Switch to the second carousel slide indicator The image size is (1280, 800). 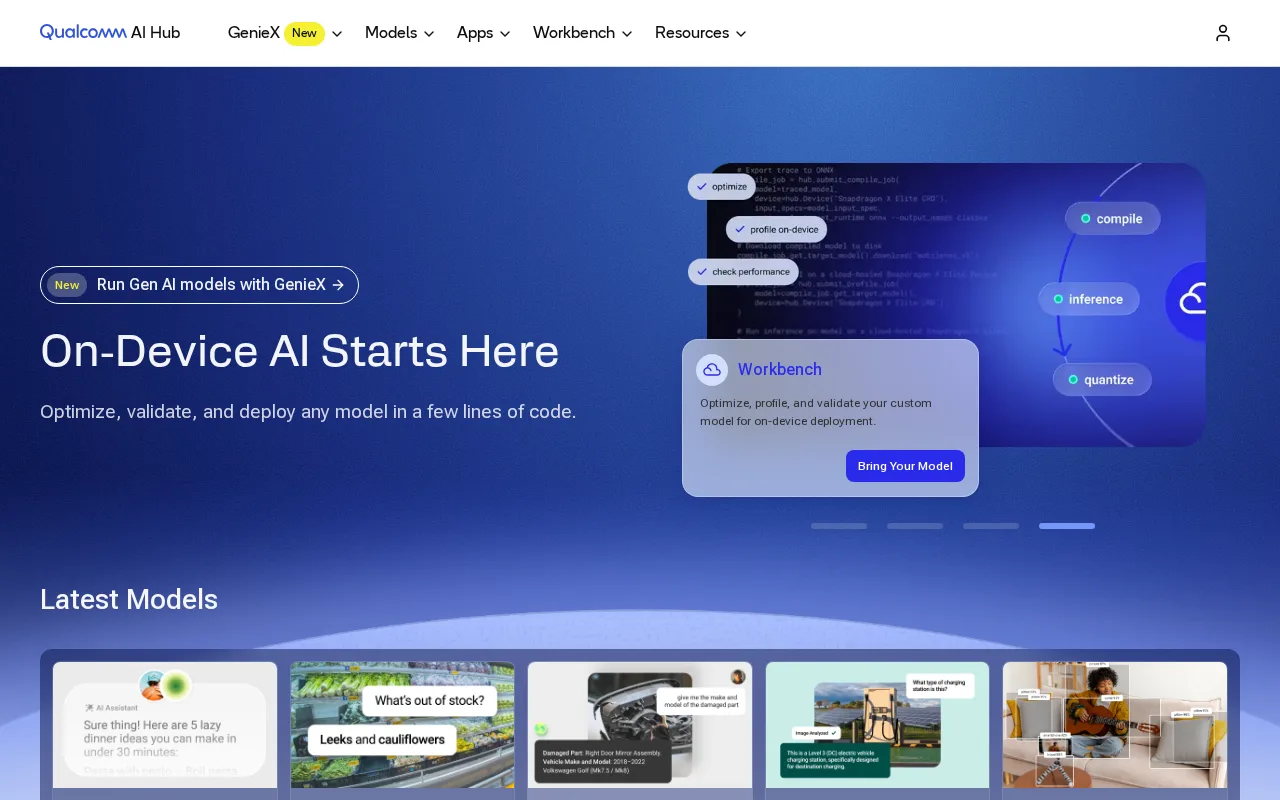(x=915, y=526)
